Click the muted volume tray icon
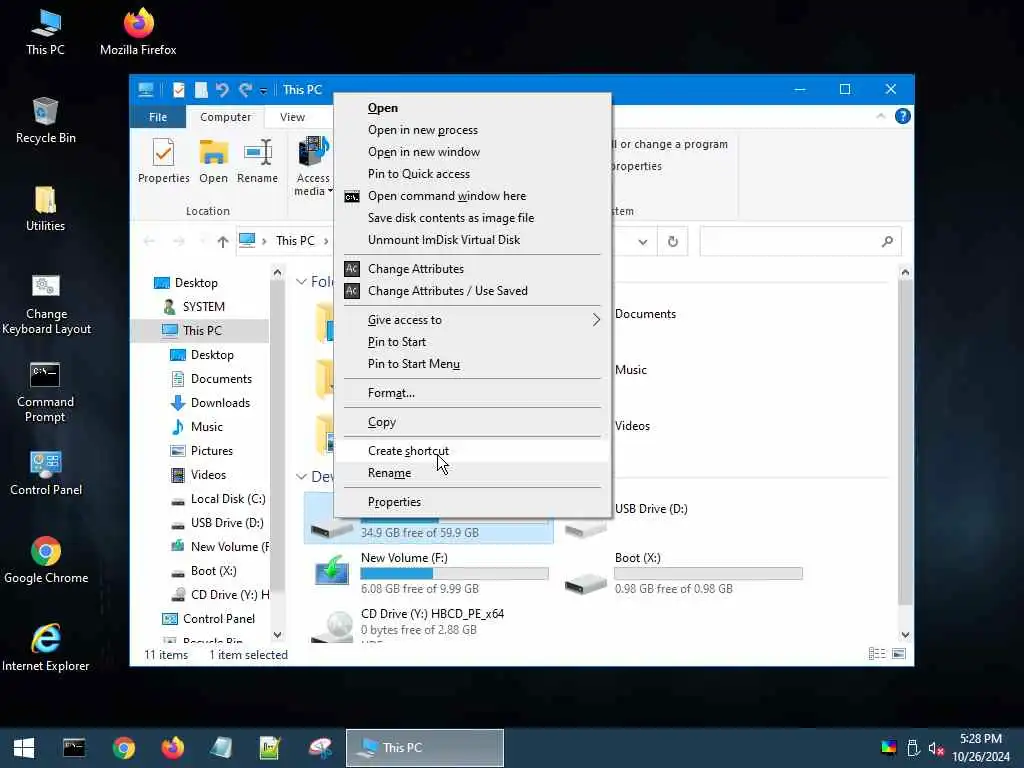Screen dimensions: 1024x768 tap(936, 748)
